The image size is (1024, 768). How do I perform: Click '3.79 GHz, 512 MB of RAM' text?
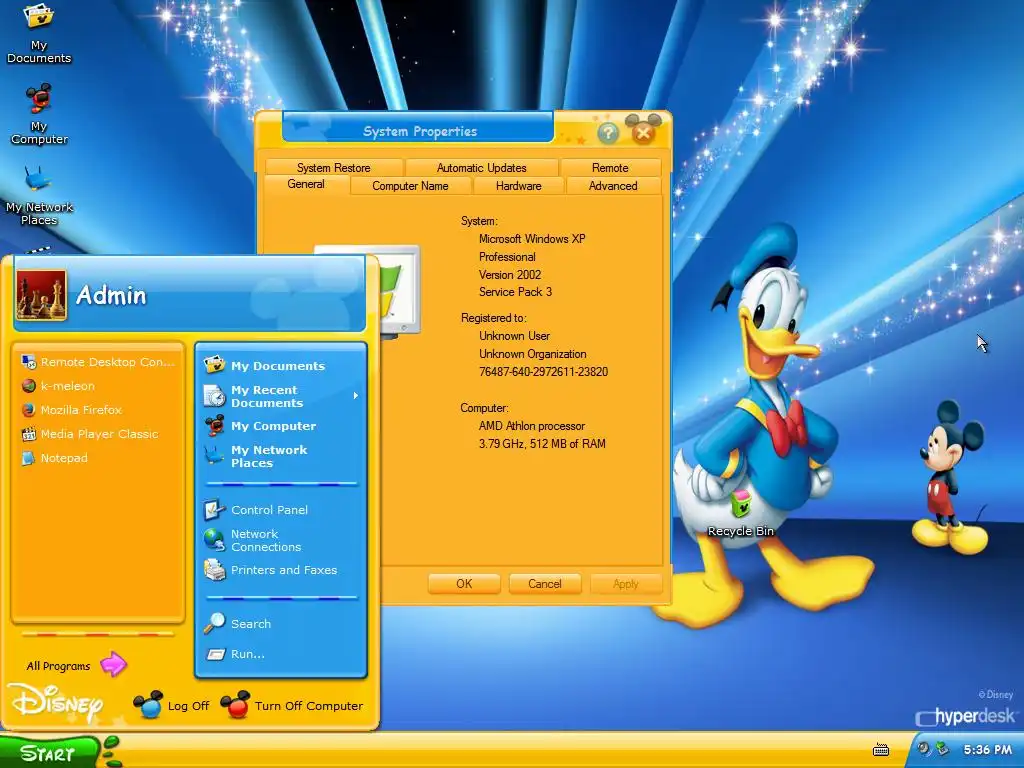tap(542, 443)
